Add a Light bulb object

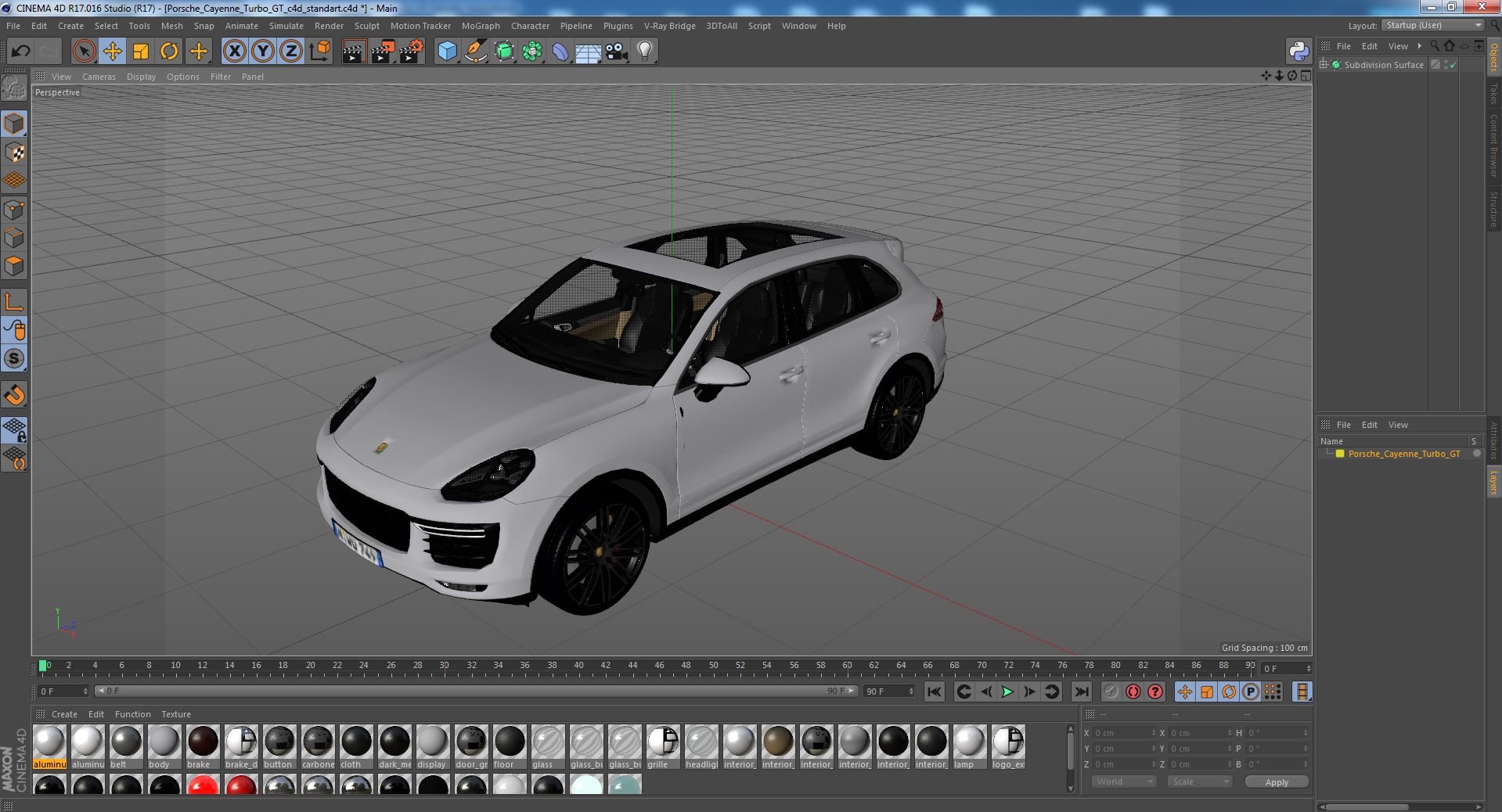coord(644,52)
